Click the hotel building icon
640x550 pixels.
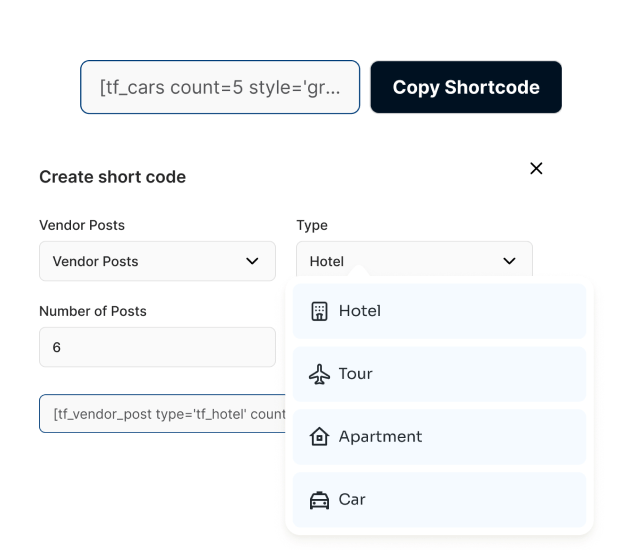pos(319,311)
